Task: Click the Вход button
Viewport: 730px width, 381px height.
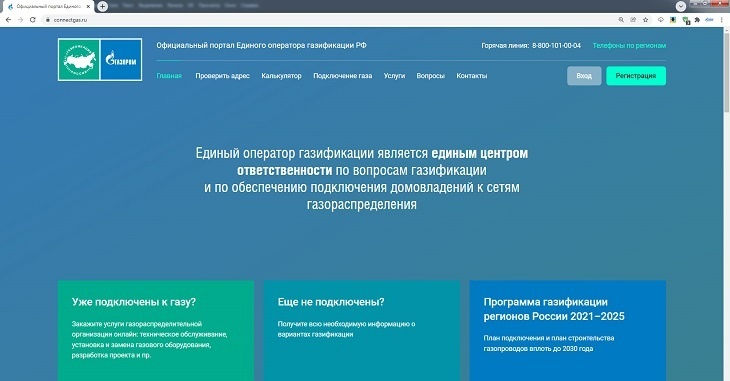Action: (584, 76)
